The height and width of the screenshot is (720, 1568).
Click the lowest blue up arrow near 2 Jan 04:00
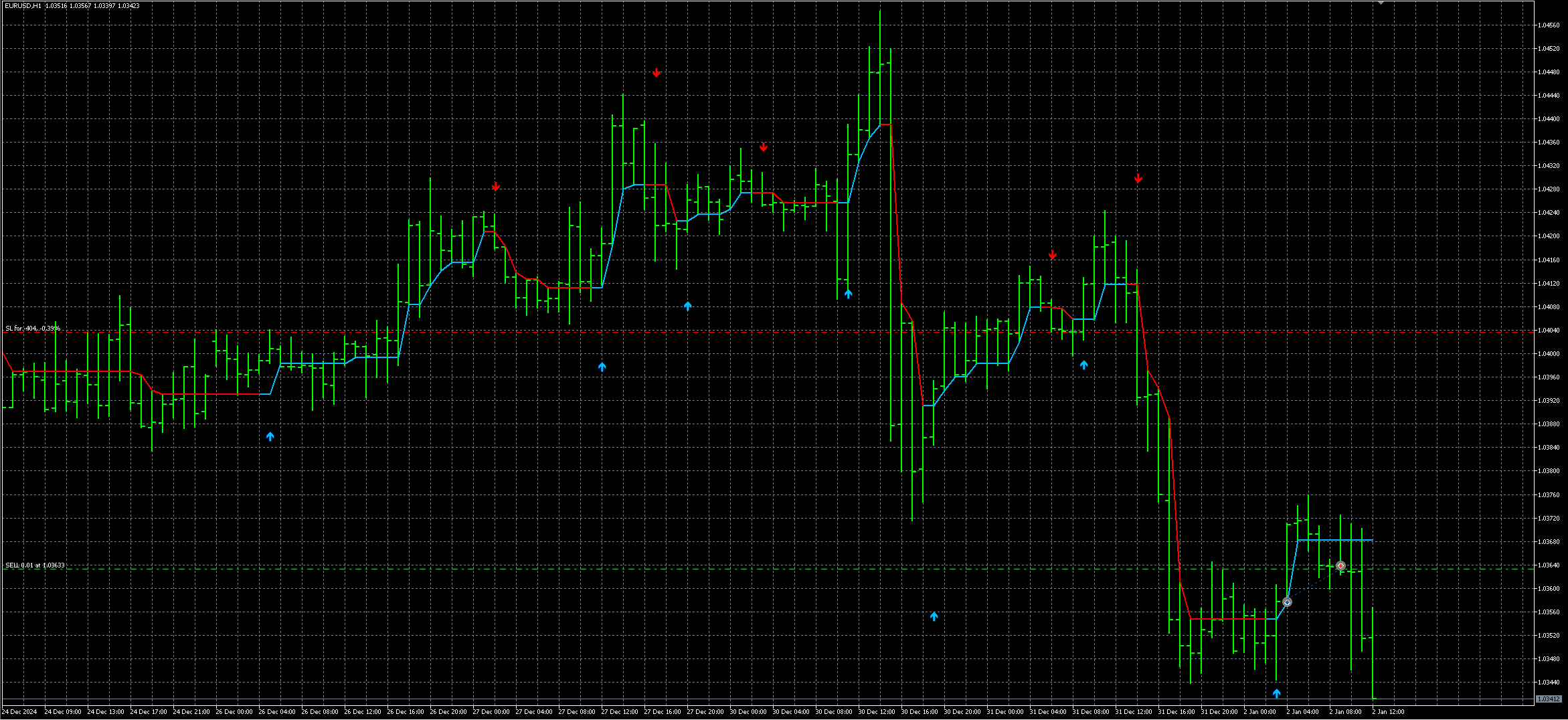pyautogui.click(x=1277, y=693)
